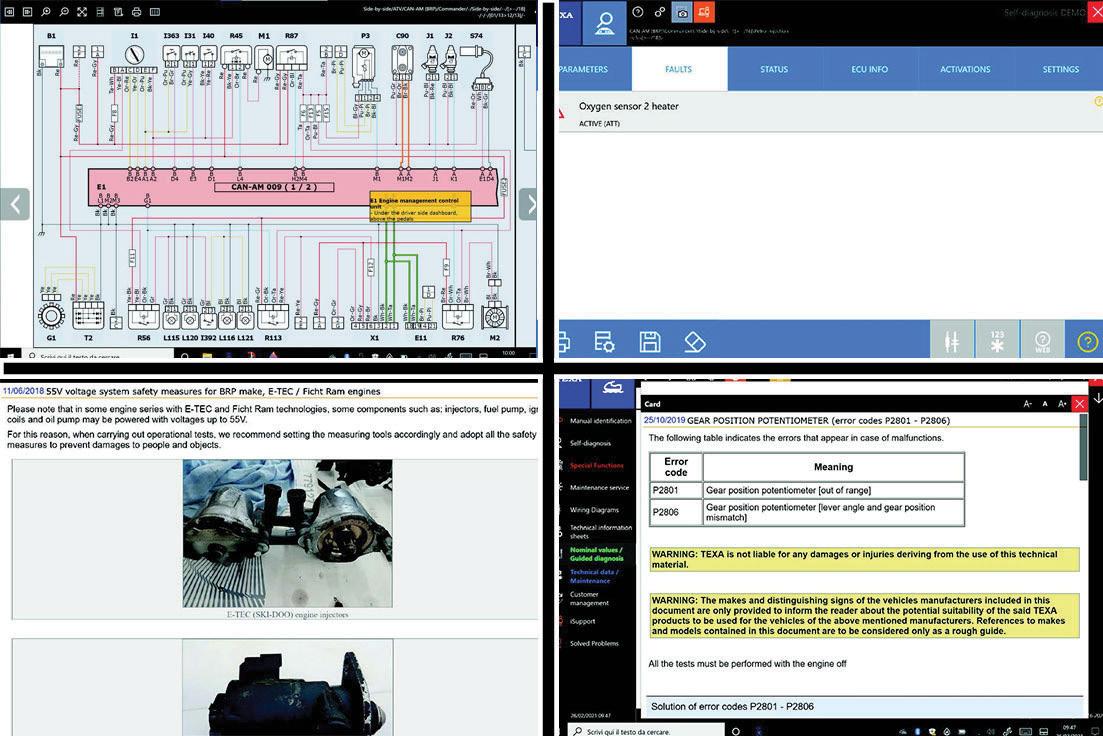Open the self-diagnosis vehicle search icon

(604, 23)
